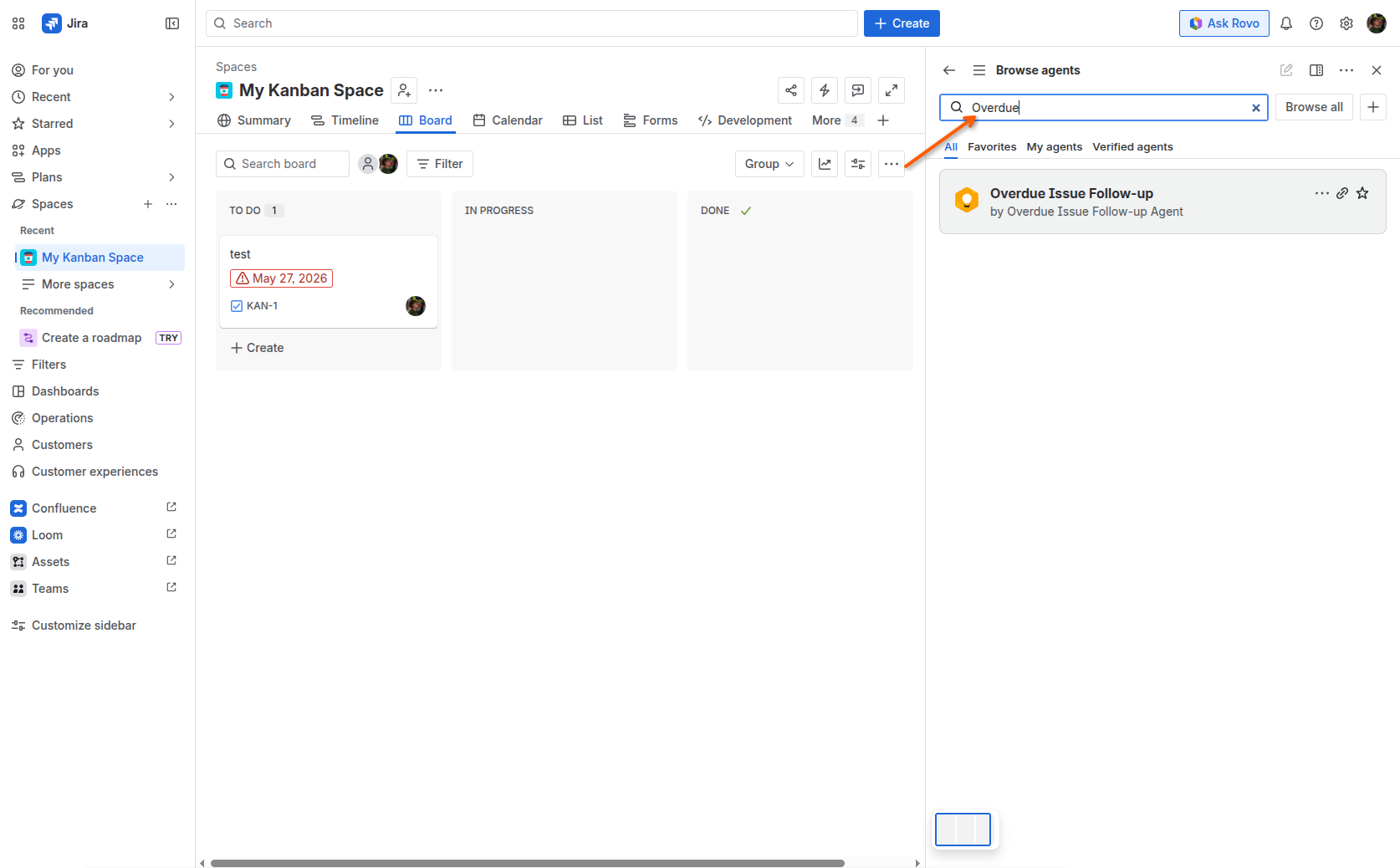The height and width of the screenshot is (868, 1400).
Task: Click the give feedback icon
Action: click(x=858, y=90)
